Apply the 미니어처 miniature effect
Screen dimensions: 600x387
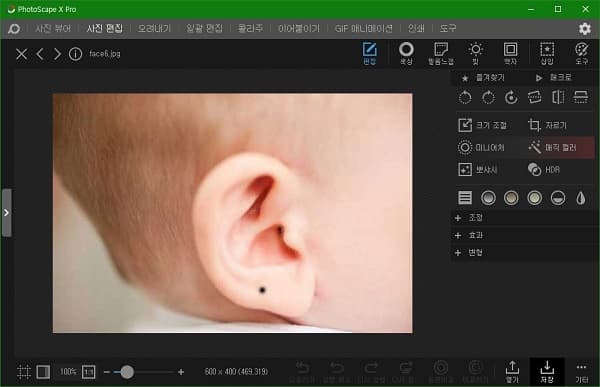pyautogui.click(x=481, y=147)
